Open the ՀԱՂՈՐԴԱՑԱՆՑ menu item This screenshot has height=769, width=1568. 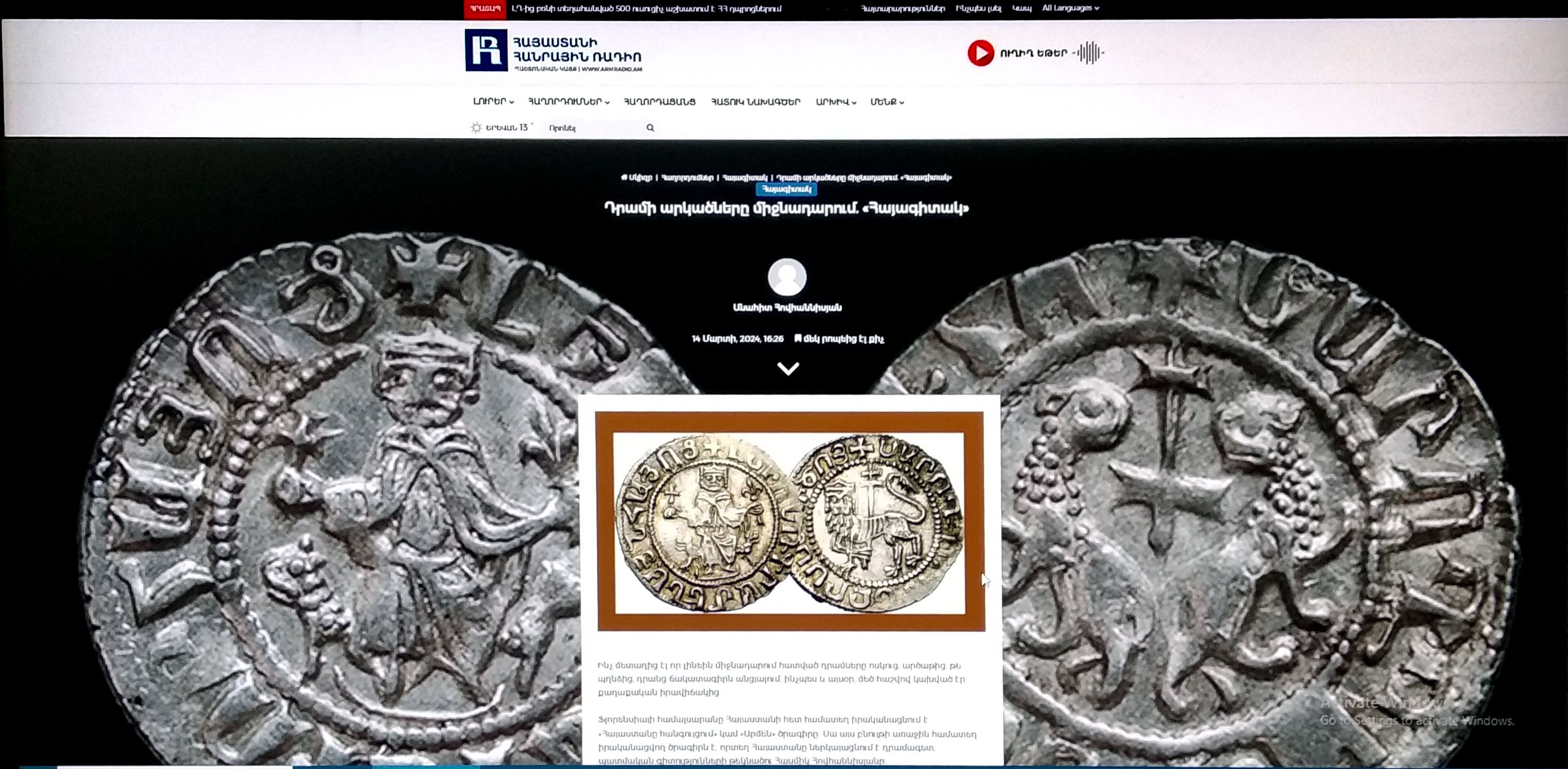click(x=659, y=102)
